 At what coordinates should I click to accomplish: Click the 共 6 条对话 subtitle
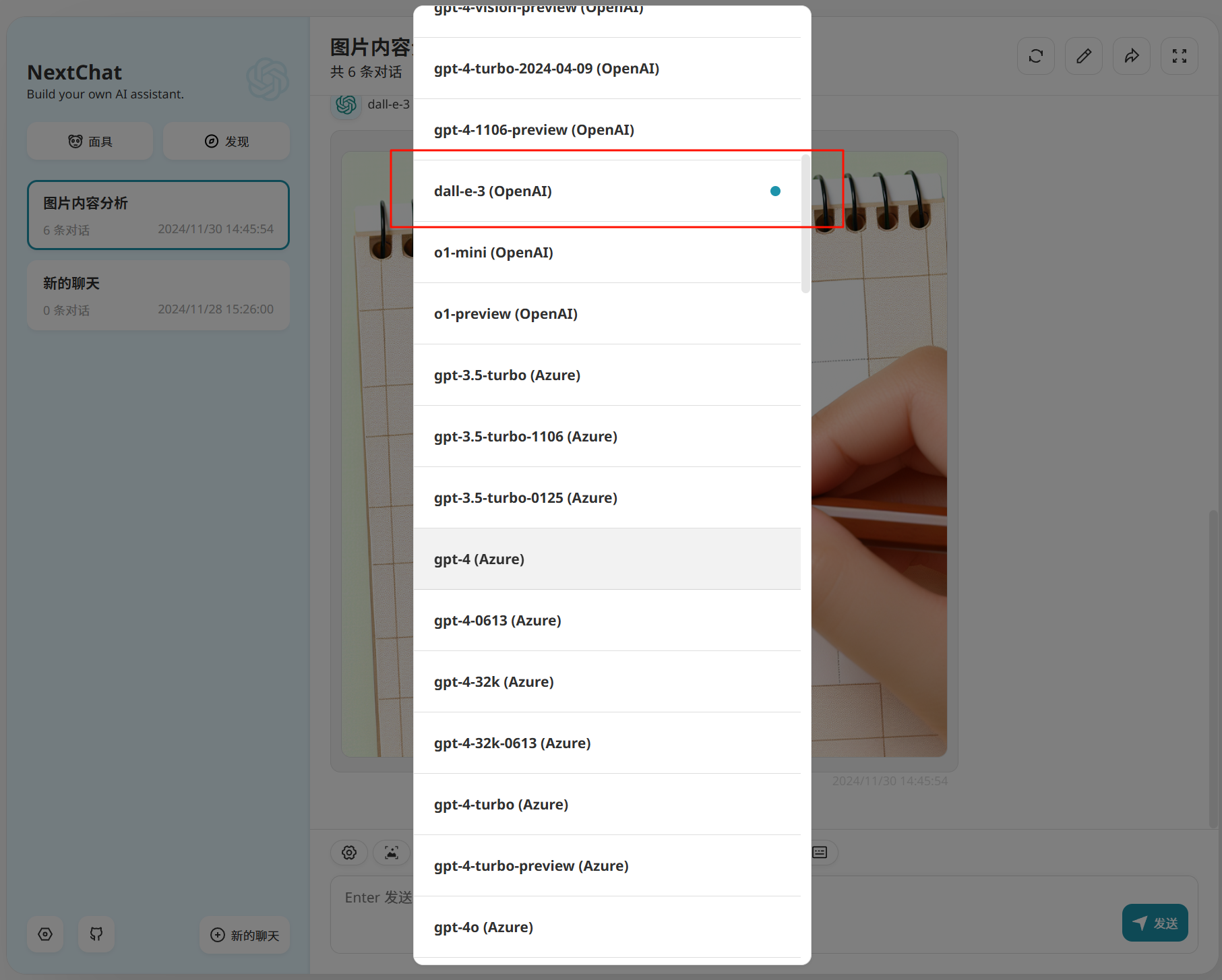(366, 72)
